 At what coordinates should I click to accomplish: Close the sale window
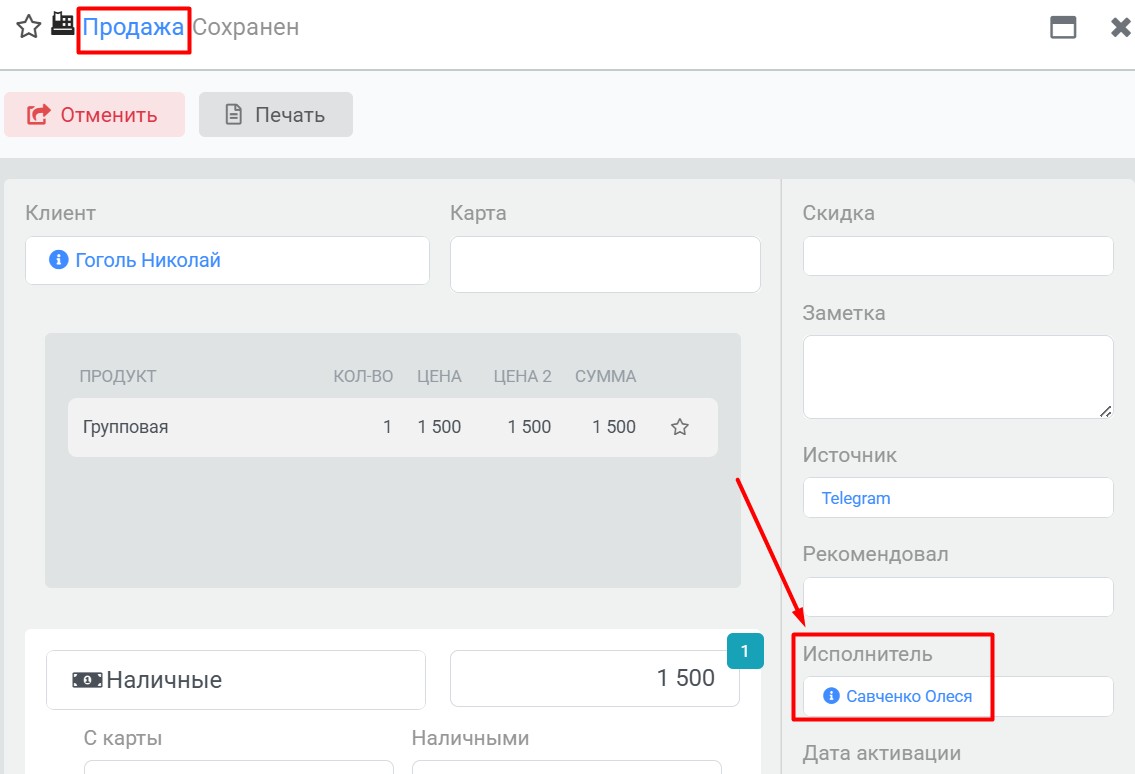coord(1121,28)
